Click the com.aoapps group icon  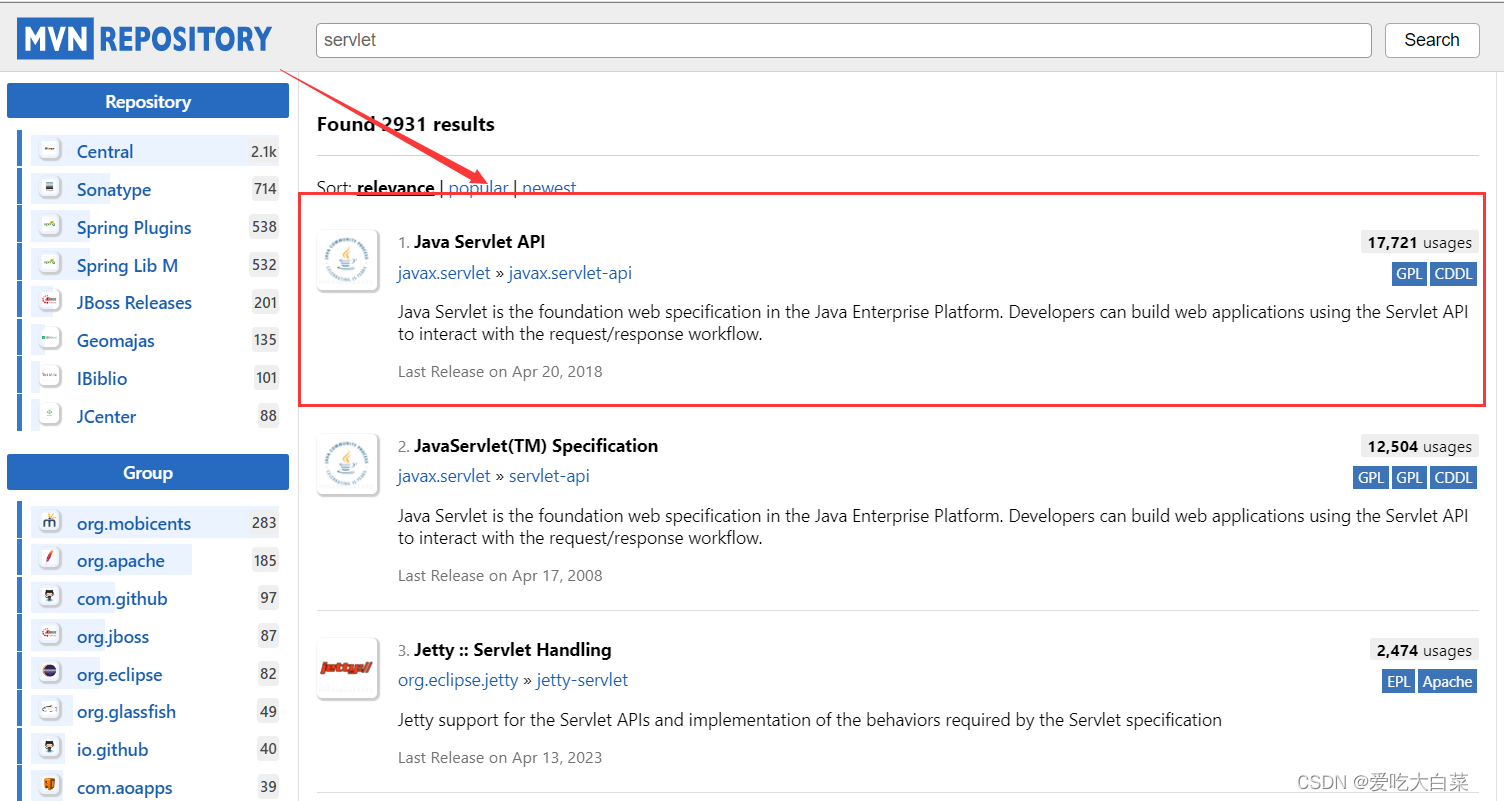49,786
